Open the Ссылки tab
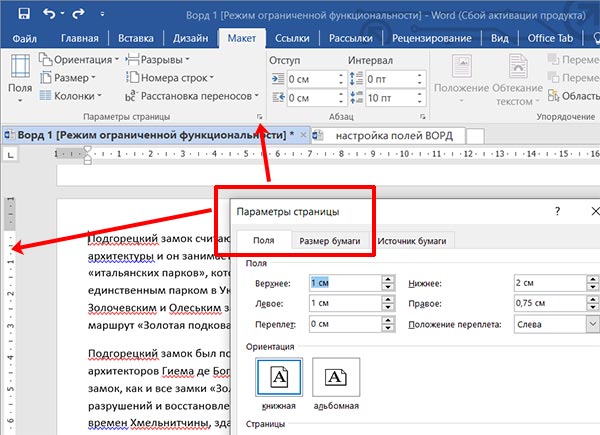The image size is (600, 435). click(292, 38)
